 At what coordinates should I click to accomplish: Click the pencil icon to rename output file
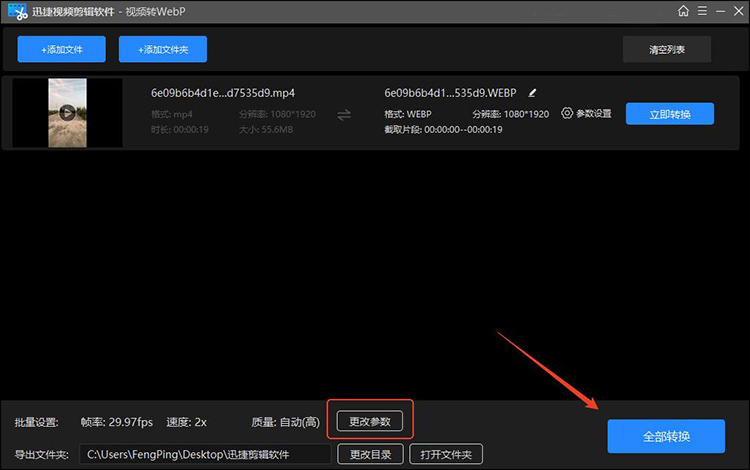tap(532, 93)
